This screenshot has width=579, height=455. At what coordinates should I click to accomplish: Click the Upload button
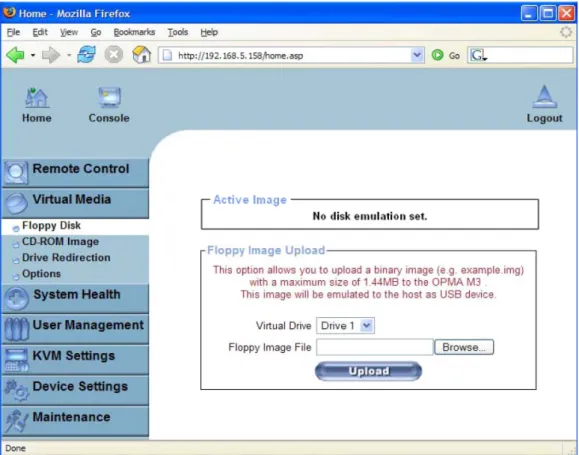[x=368, y=371]
